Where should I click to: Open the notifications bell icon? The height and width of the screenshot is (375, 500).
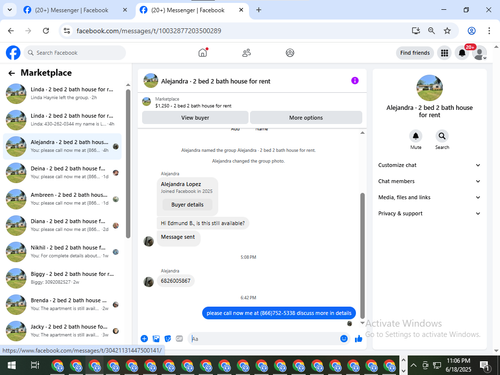462,53
